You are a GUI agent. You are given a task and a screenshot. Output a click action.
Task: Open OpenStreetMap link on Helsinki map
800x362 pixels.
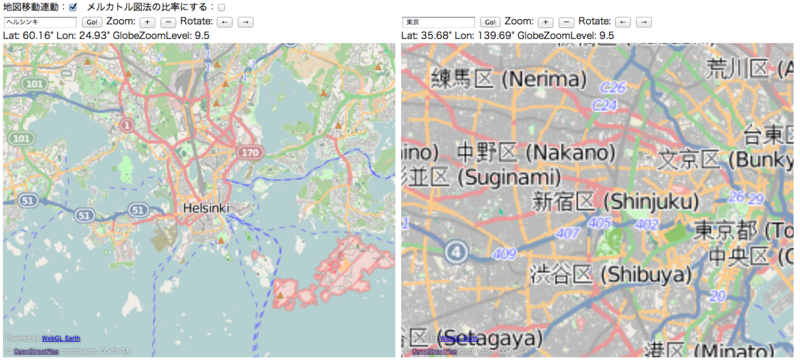point(37,351)
